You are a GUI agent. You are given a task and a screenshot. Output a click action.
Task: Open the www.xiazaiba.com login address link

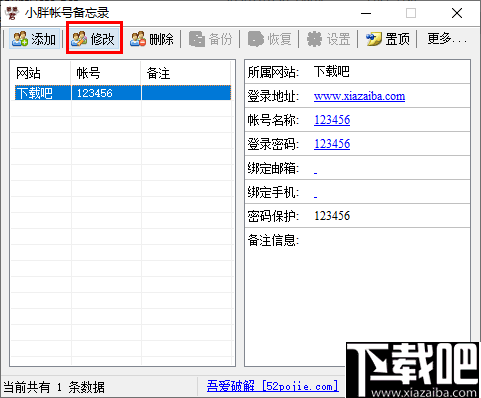tap(359, 96)
